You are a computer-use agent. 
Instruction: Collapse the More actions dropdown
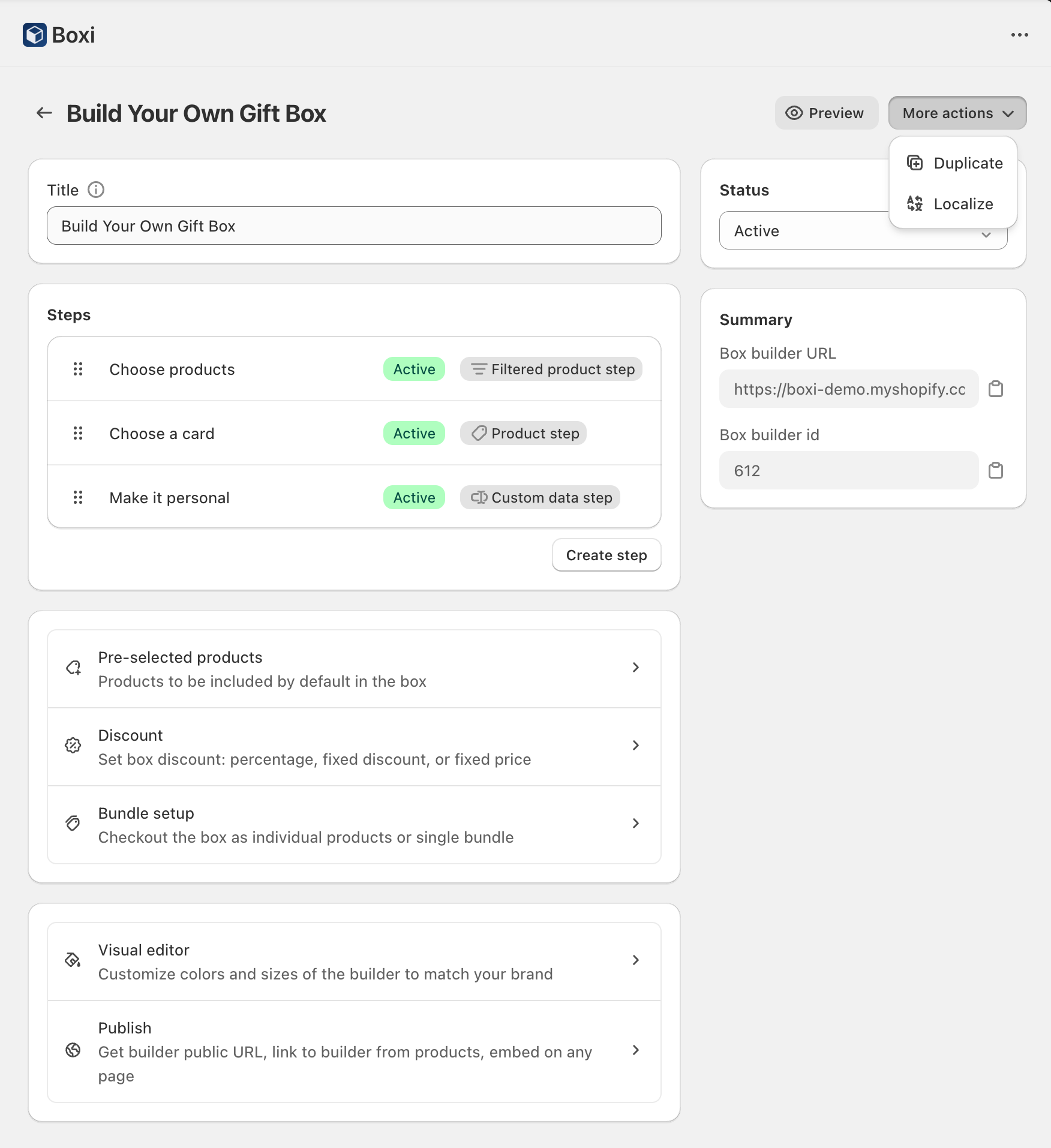point(957,113)
